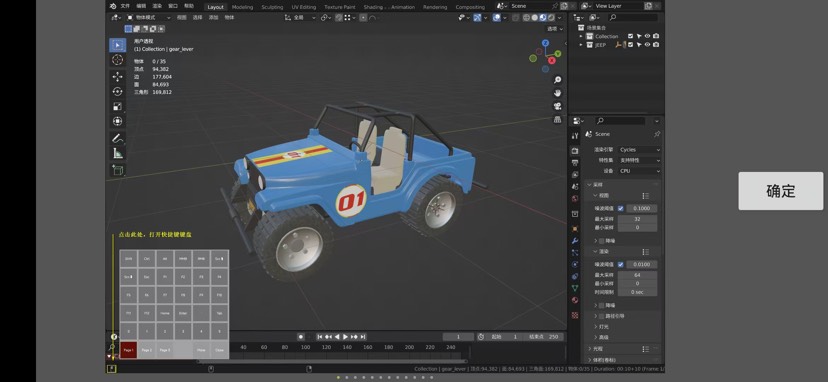Select the 3D Cursor tool
This screenshot has width=828, height=382.
click(x=117, y=60)
